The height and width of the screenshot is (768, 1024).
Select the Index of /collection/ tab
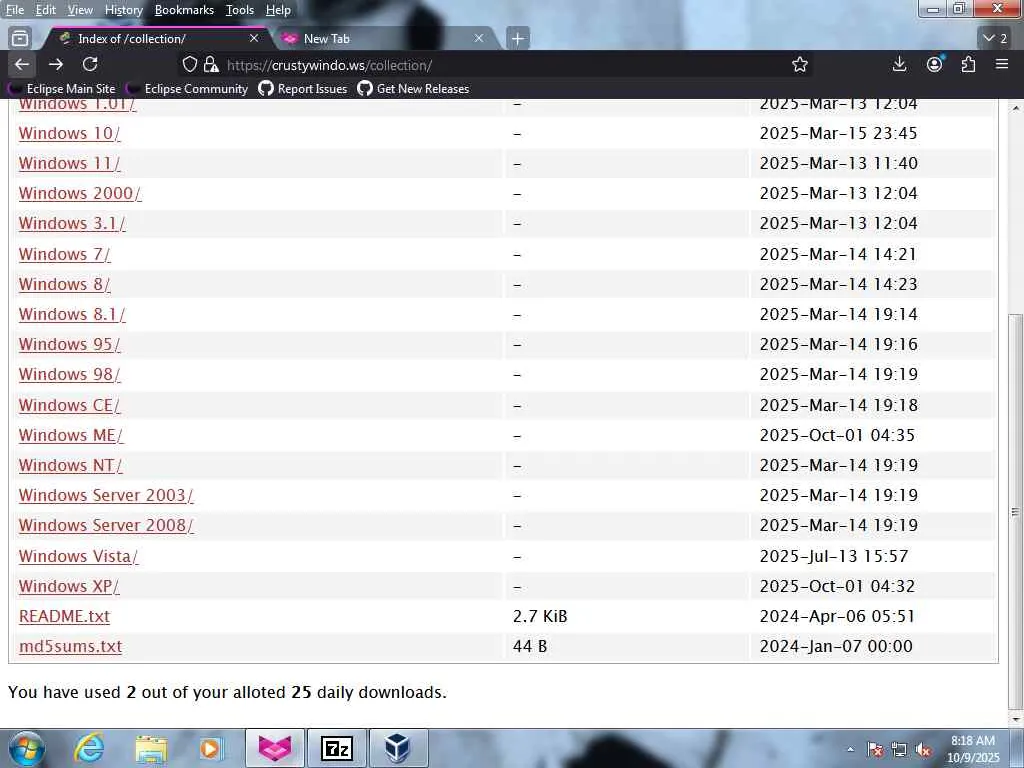click(x=157, y=39)
